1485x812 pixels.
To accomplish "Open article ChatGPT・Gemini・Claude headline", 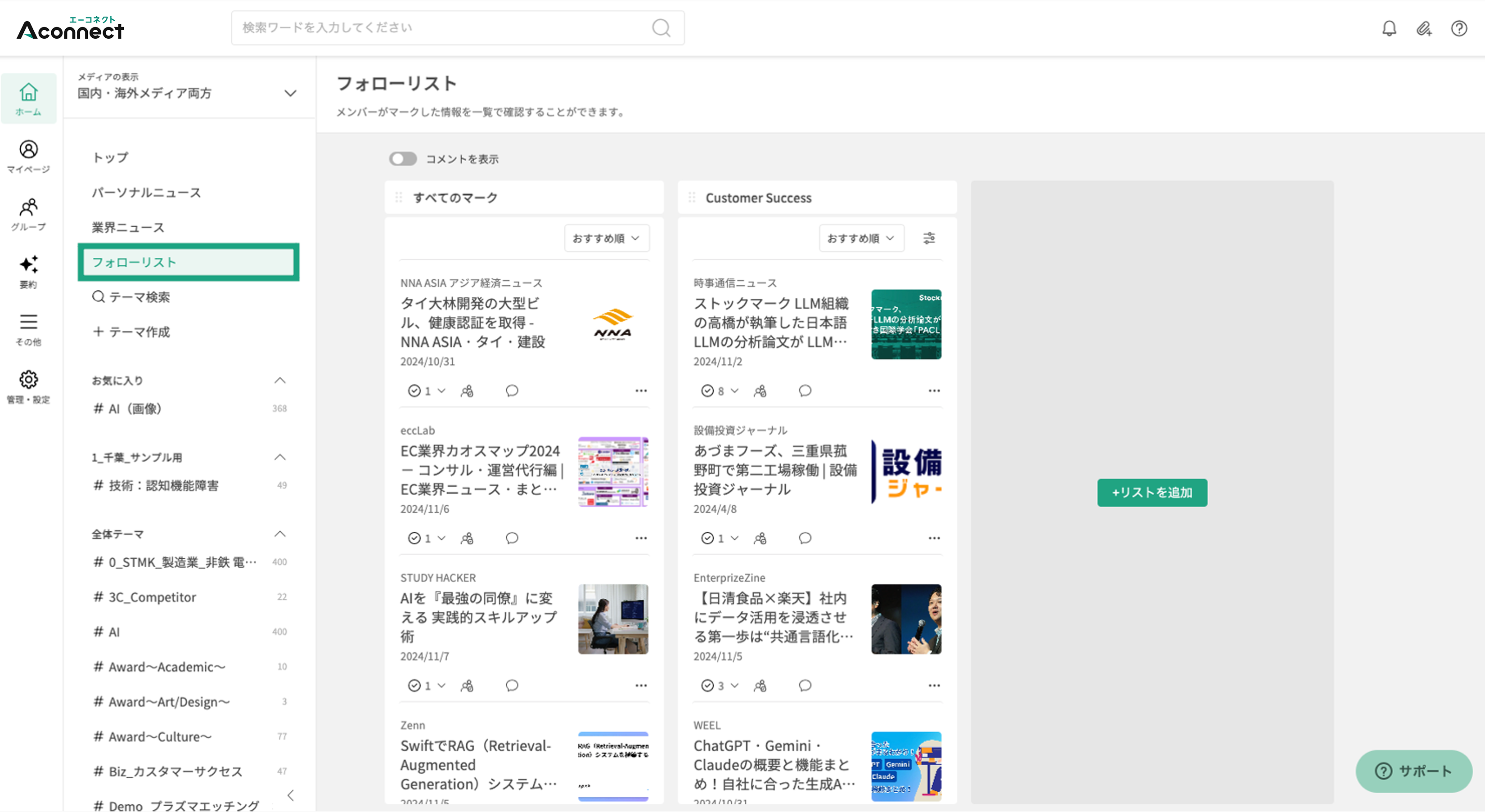I will (775, 765).
